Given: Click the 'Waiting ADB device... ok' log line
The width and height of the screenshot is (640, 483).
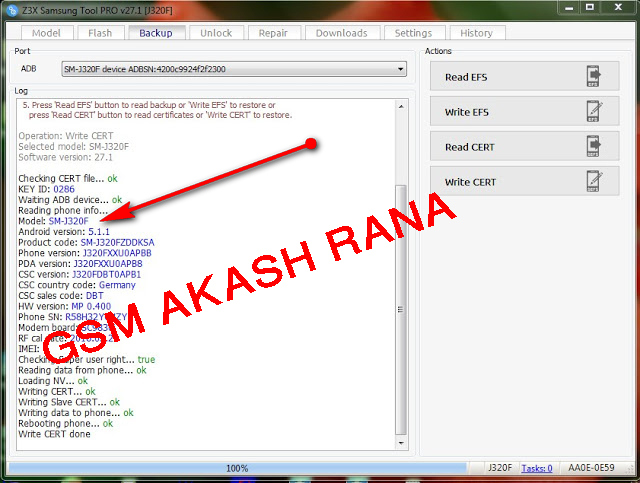Looking at the screenshot, I should tap(70, 200).
